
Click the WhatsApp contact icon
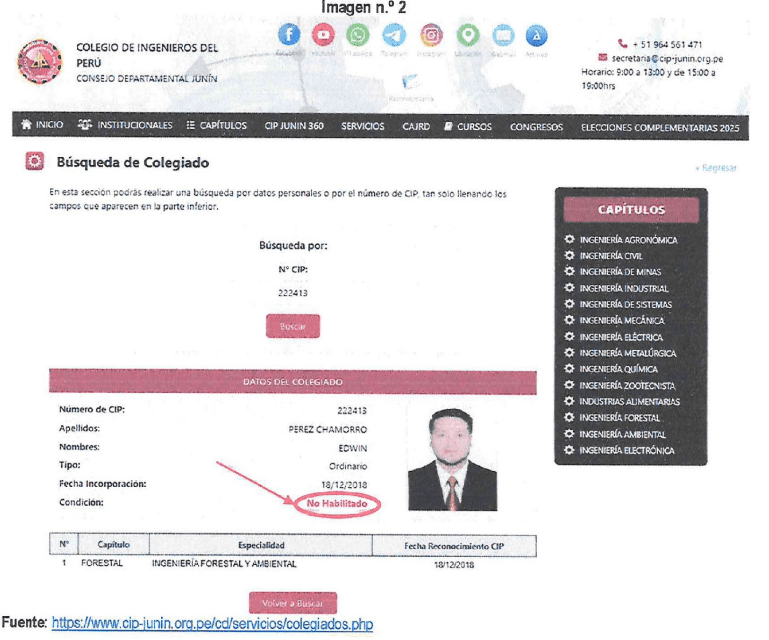click(358, 35)
